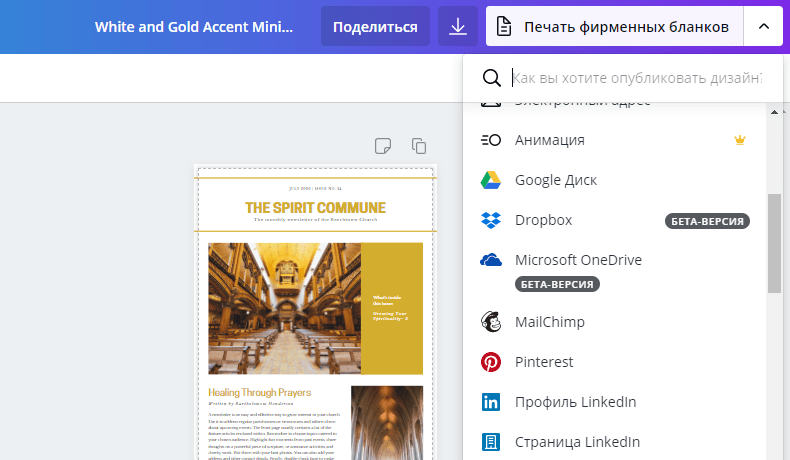Click the download arrow icon button
790x460 pixels.
[x=457, y=26]
